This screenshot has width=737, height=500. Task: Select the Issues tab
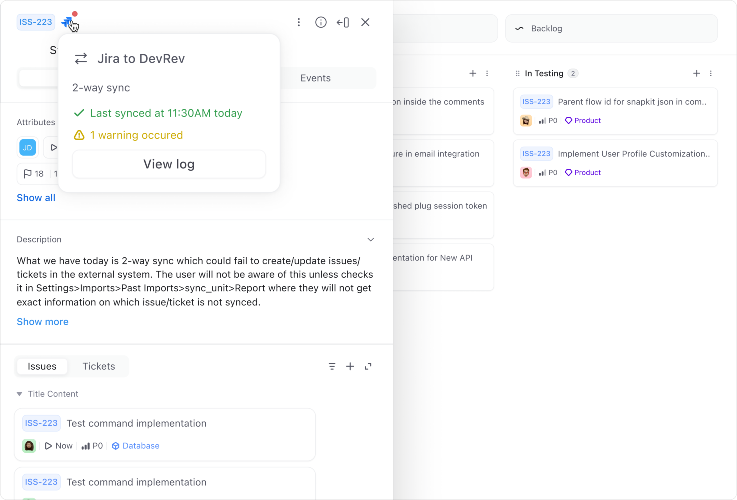(42, 367)
